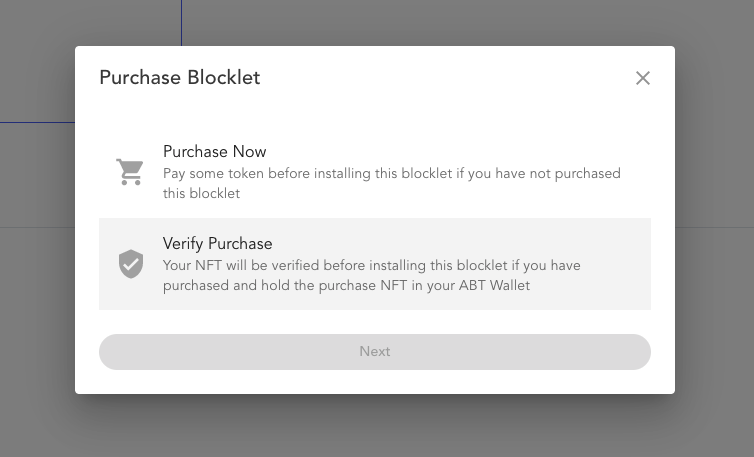Click the 'this blocklet' second line of Purchase description
Screen dimensions: 754x457
(201, 194)
